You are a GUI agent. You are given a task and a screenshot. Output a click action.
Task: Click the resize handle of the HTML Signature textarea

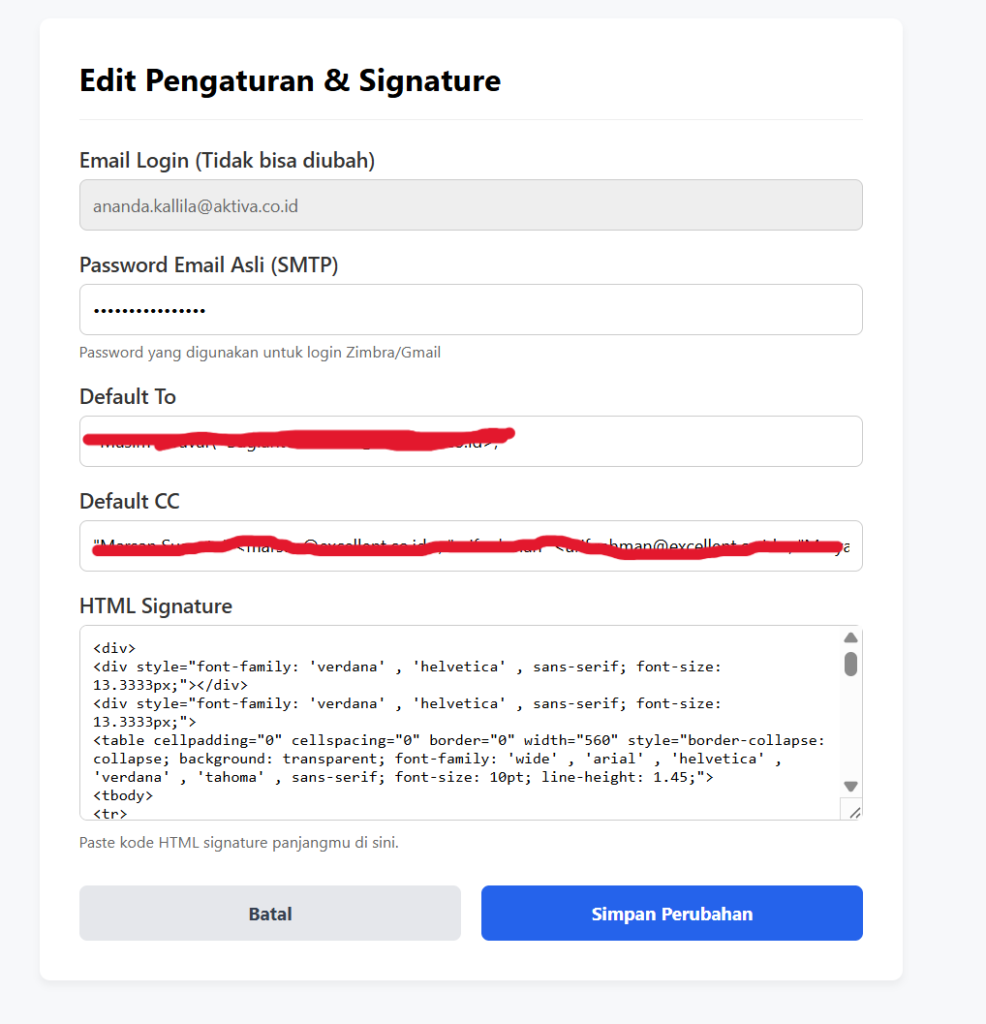853,811
